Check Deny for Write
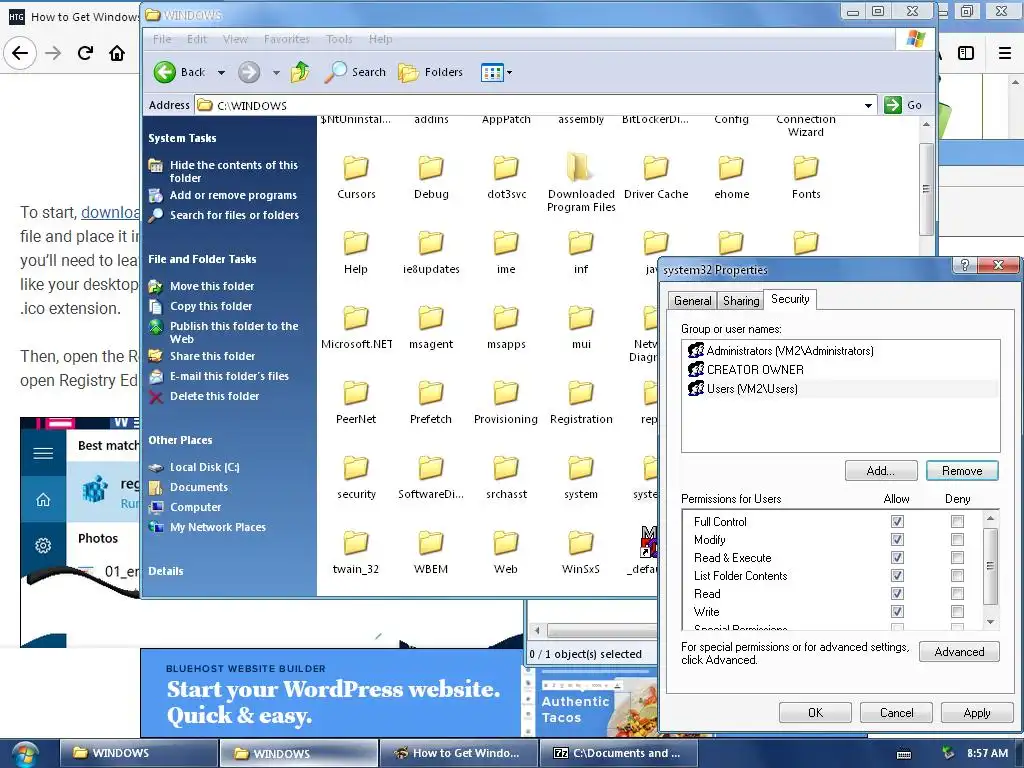The image size is (1024, 768). (x=957, y=611)
